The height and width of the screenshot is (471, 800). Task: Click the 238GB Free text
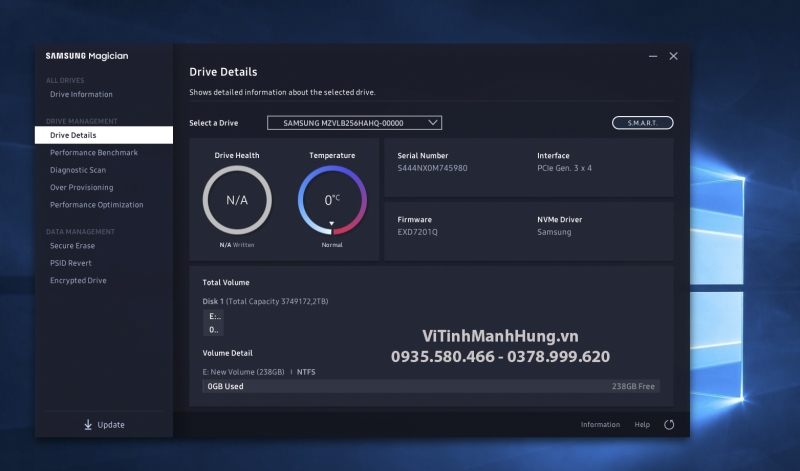click(633, 386)
